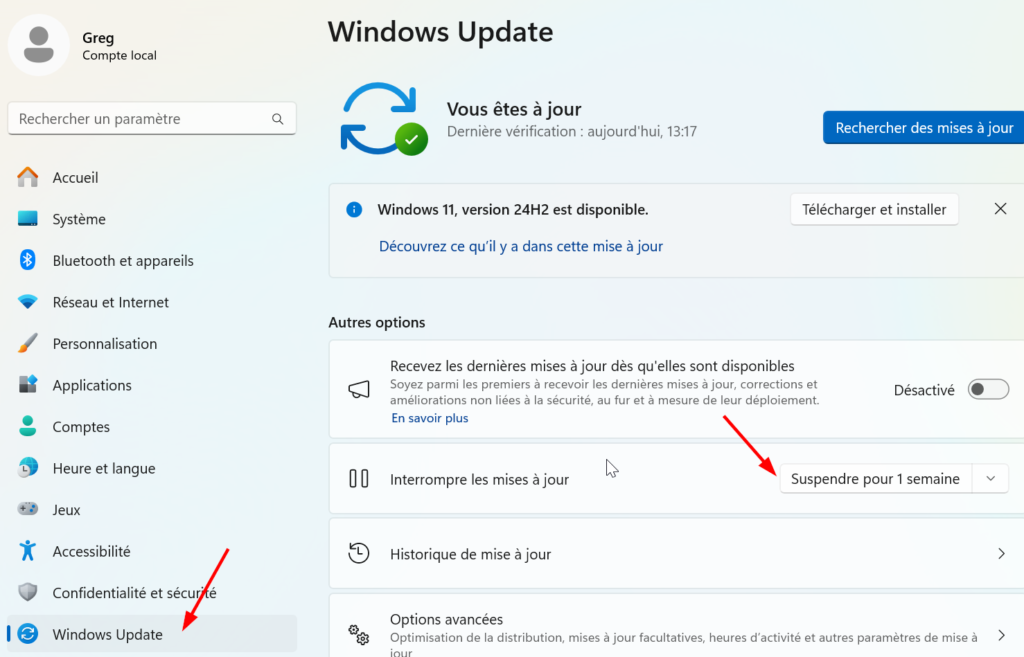Expand Options avancées chevron
The image size is (1024, 657).
[1001, 635]
